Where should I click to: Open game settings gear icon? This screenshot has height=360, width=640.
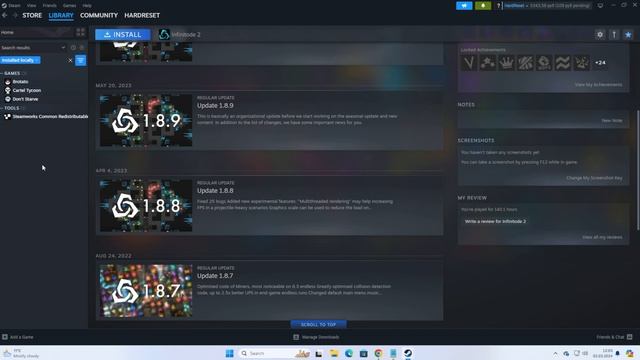[600, 35]
